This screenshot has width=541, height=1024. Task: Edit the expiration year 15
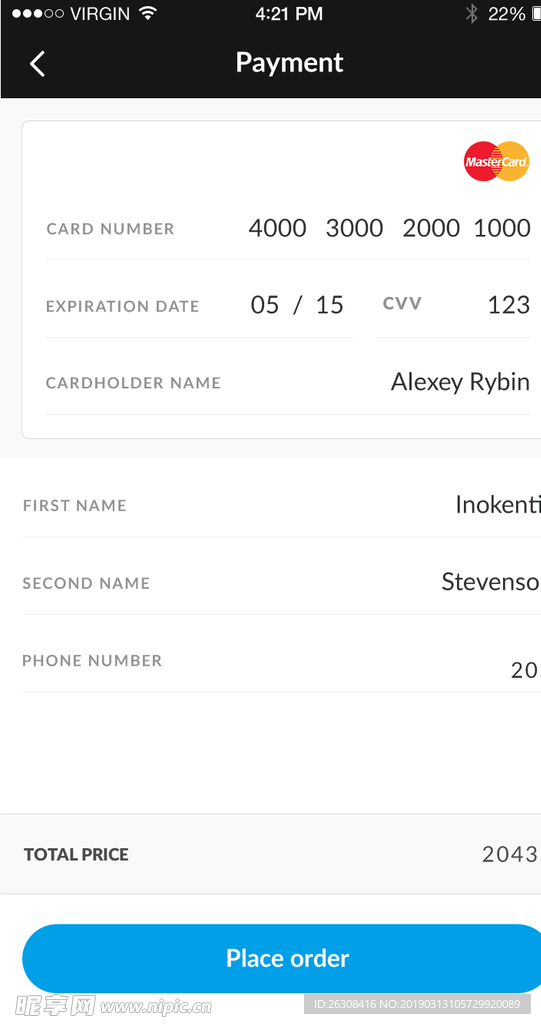329,305
